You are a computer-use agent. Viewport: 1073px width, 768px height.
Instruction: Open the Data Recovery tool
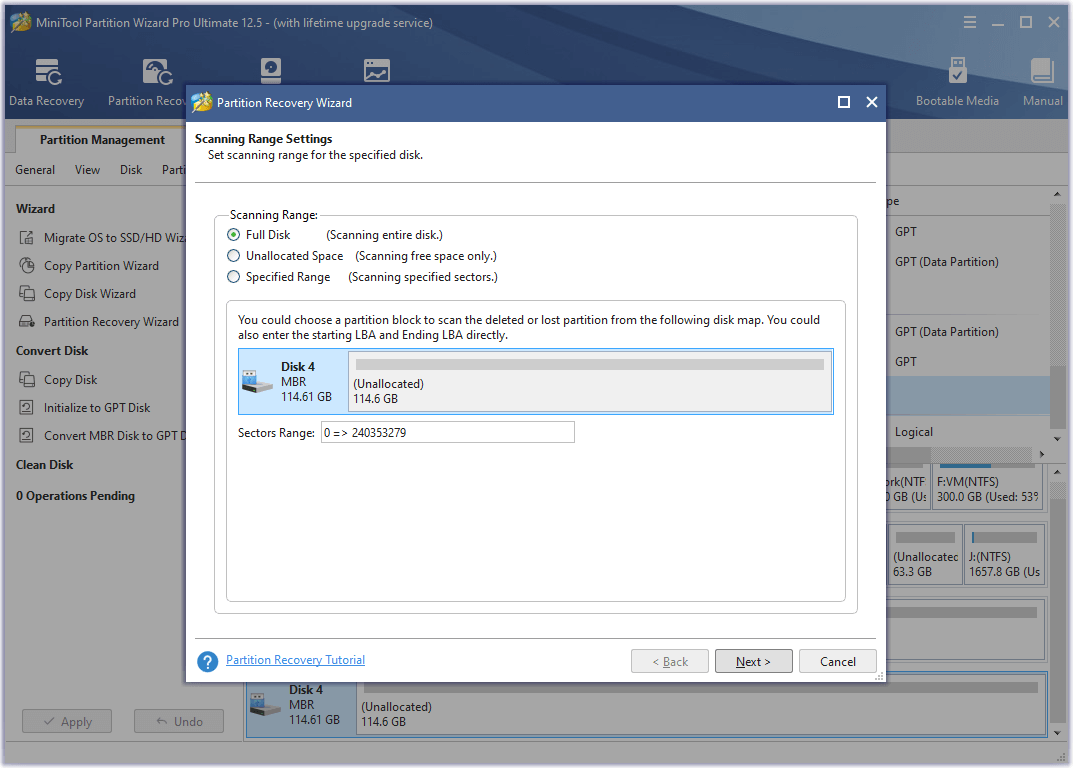(47, 82)
